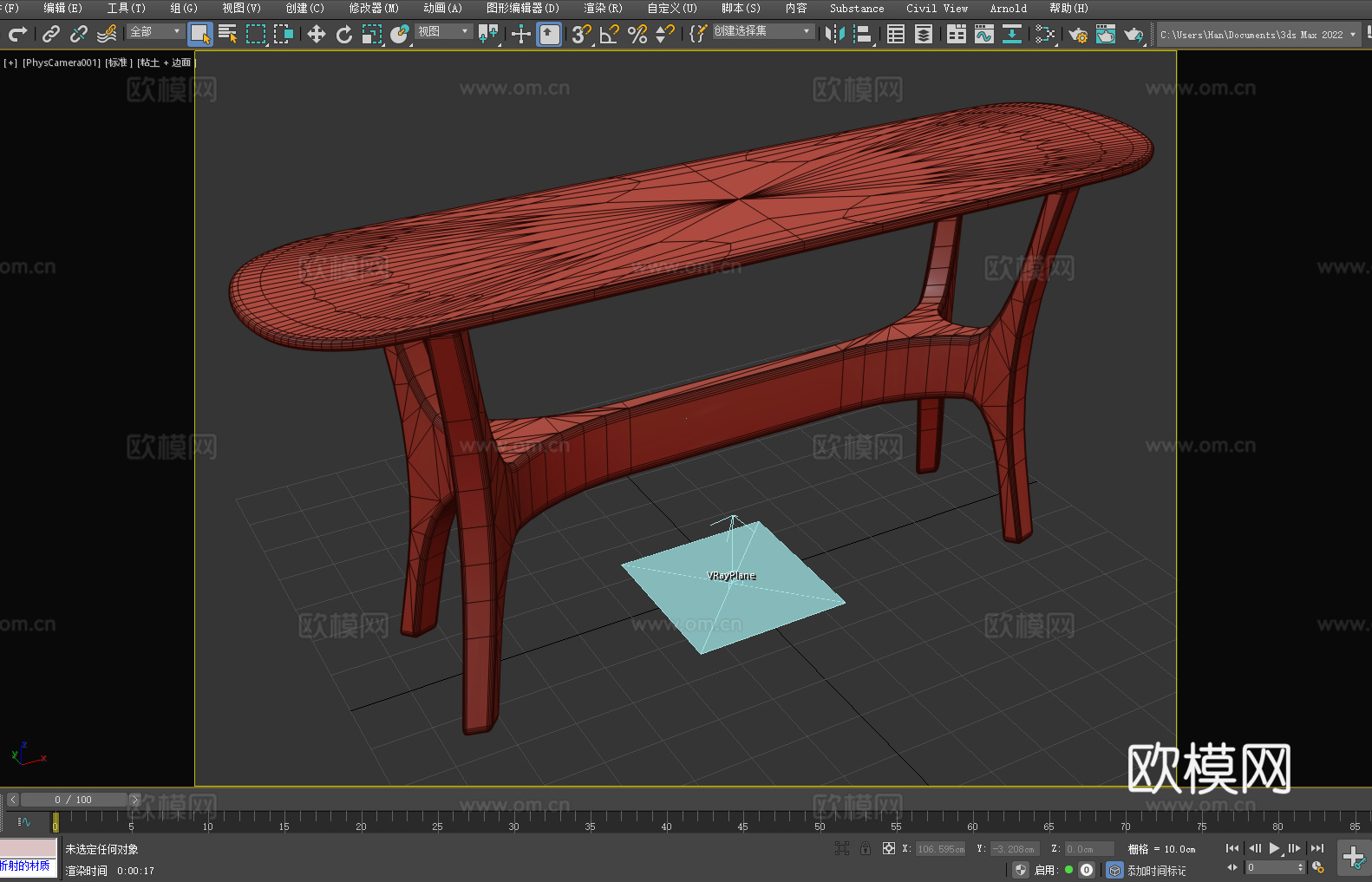Screen dimensions: 1372x882
Task: Select the Unlink selection tool
Action: (x=79, y=34)
